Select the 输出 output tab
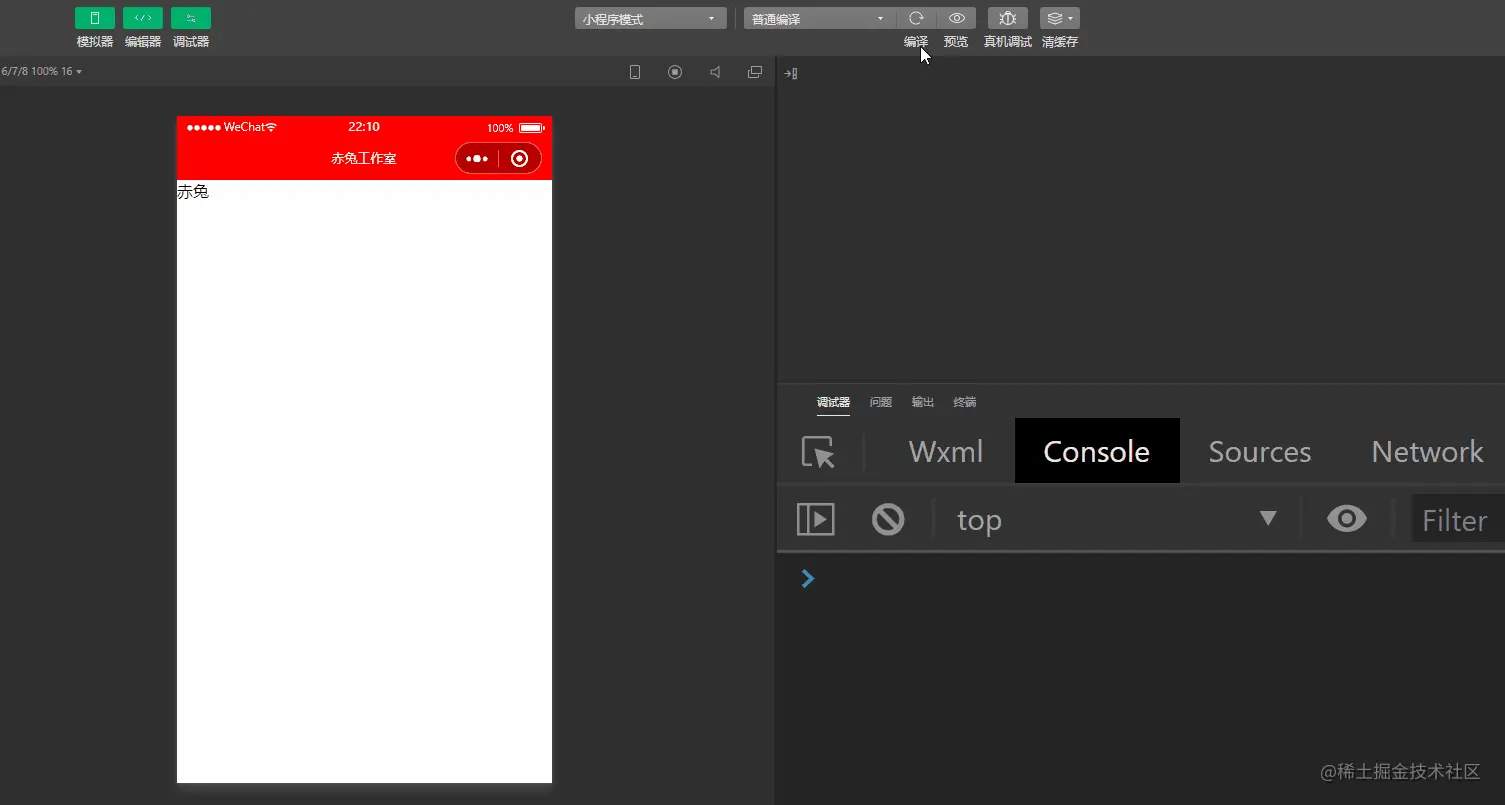This screenshot has width=1505, height=805. pos(923,402)
